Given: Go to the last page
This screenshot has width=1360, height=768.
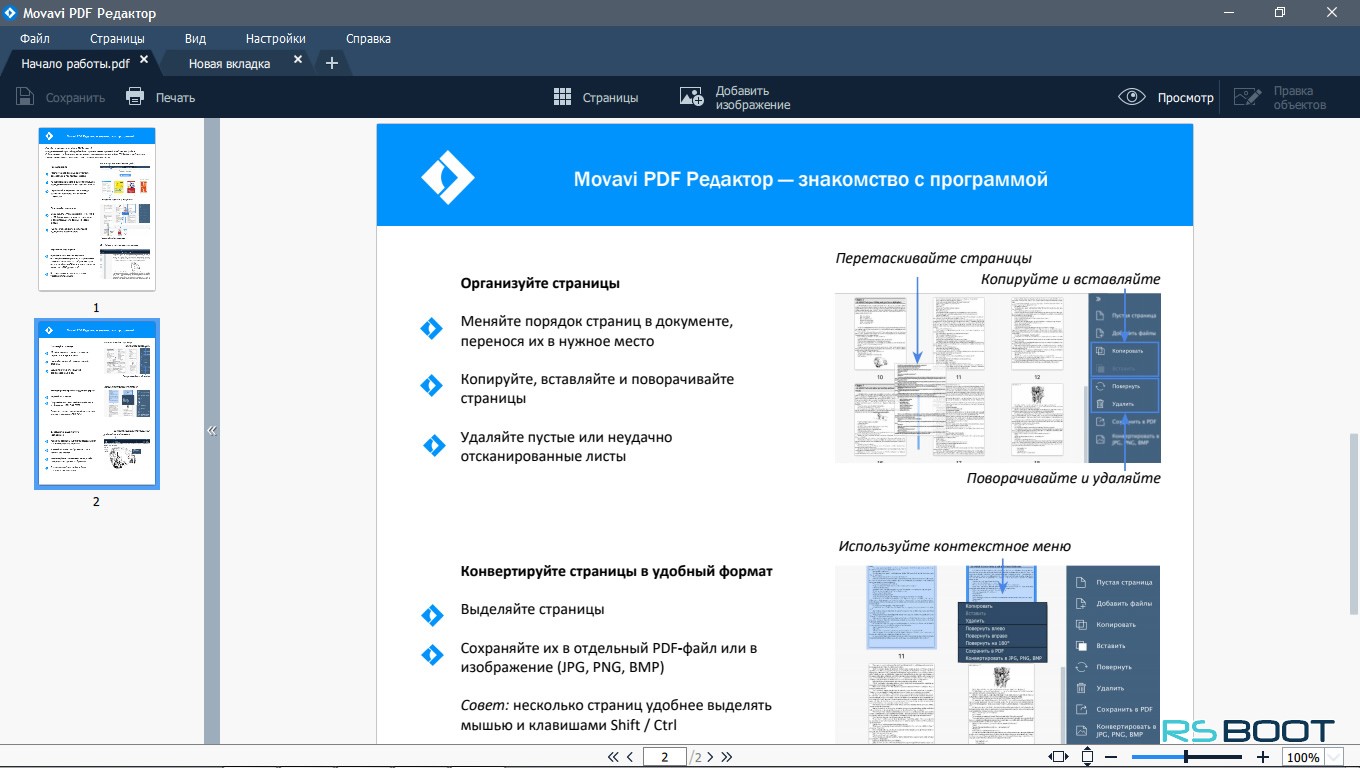Looking at the screenshot, I should [727, 757].
